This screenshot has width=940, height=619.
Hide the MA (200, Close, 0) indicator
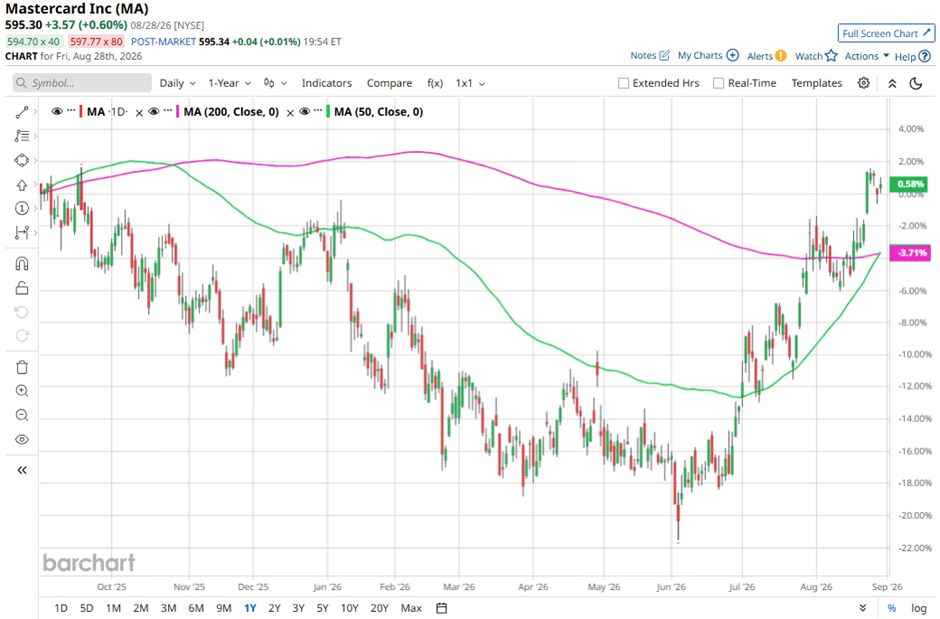tap(153, 111)
